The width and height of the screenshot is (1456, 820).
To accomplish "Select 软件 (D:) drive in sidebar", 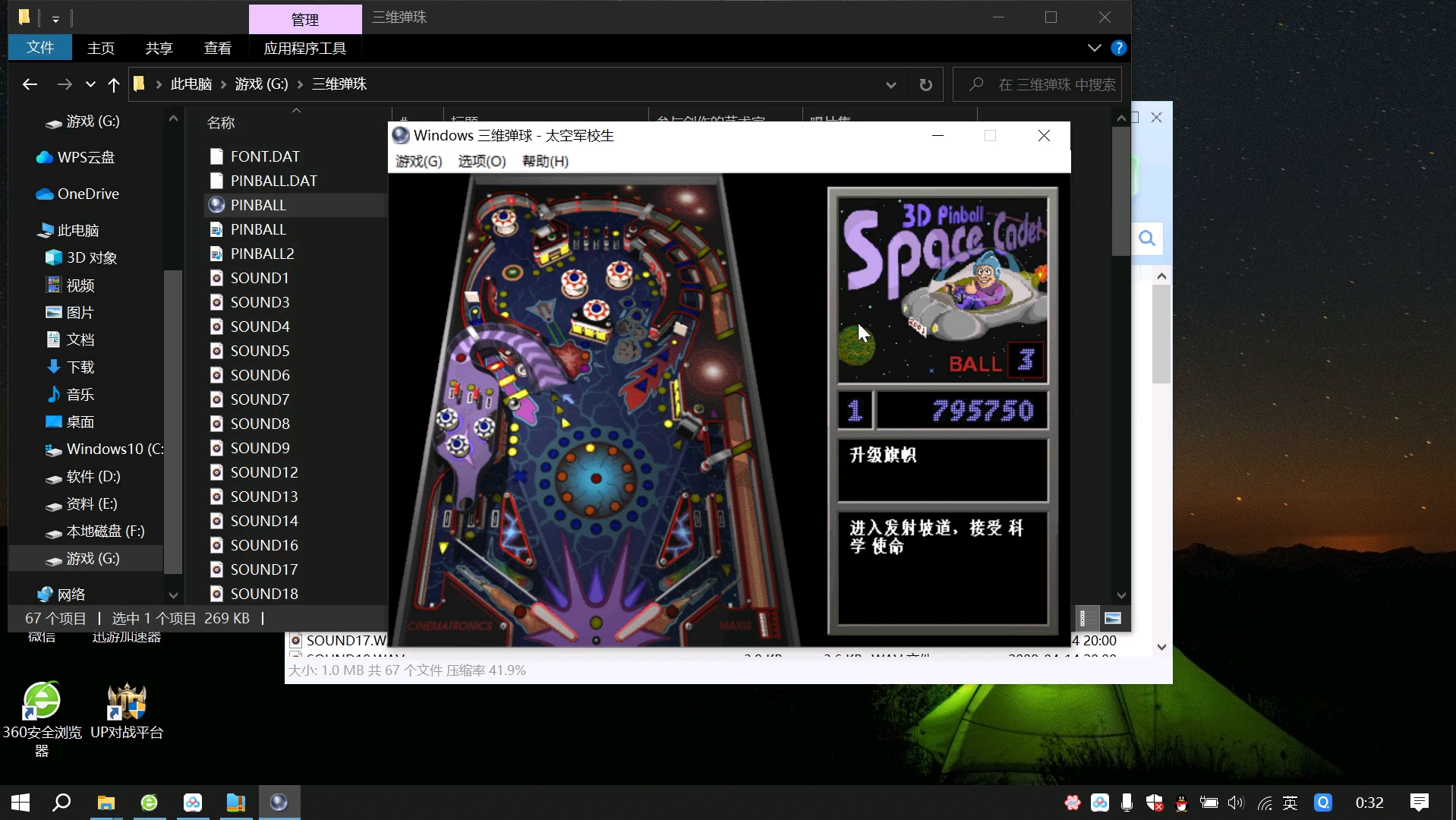I will click(84, 476).
